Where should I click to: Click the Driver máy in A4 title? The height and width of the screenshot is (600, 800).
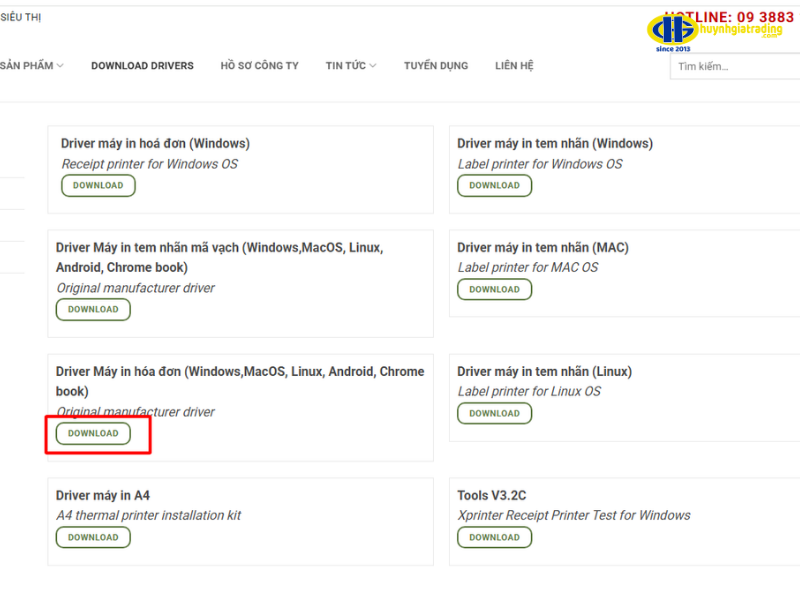click(x=103, y=495)
